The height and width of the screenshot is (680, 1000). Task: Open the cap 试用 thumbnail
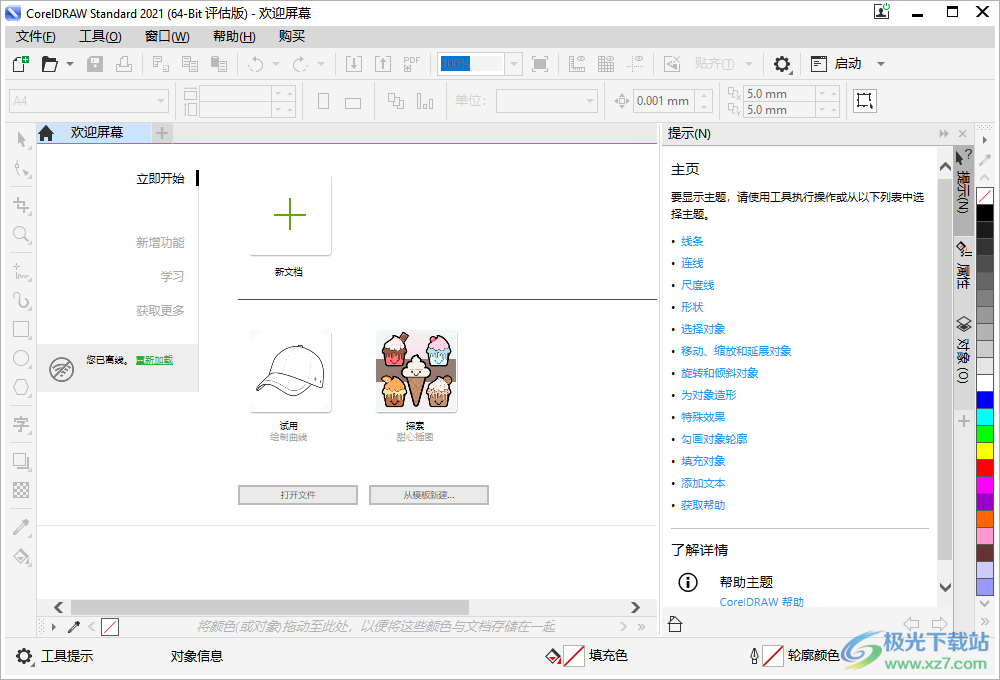click(290, 372)
